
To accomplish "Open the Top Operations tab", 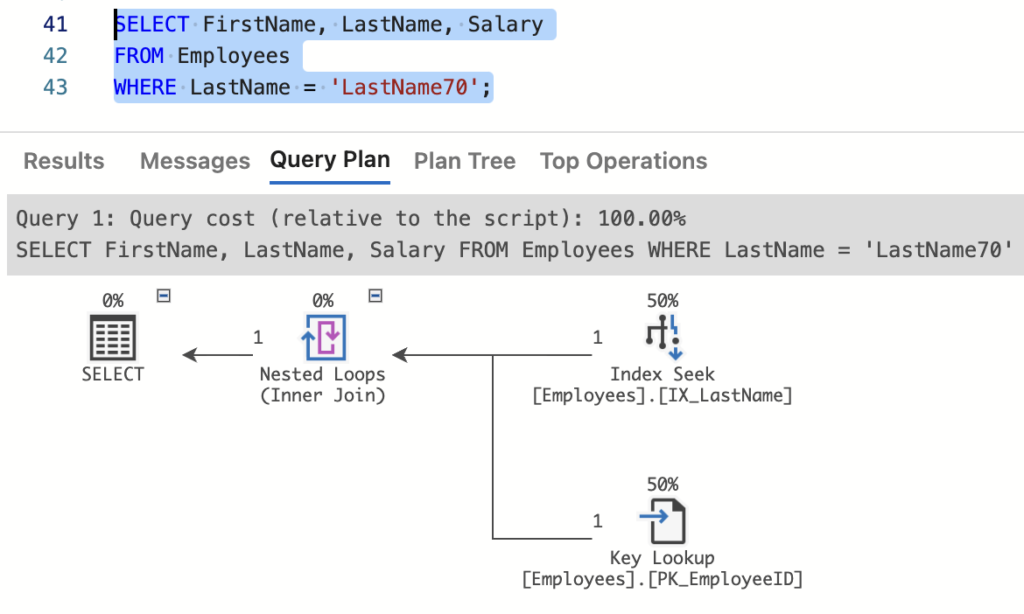I will click(x=623, y=161).
